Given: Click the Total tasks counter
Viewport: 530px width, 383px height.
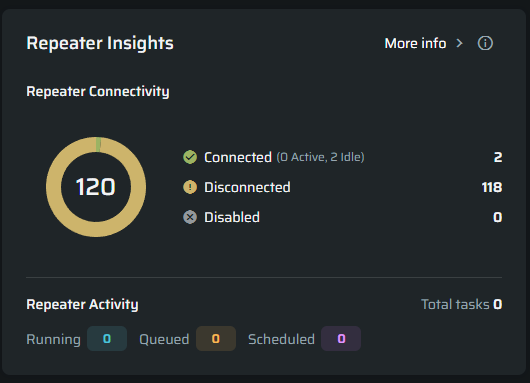Looking at the screenshot, I should (x=461, y=305).
